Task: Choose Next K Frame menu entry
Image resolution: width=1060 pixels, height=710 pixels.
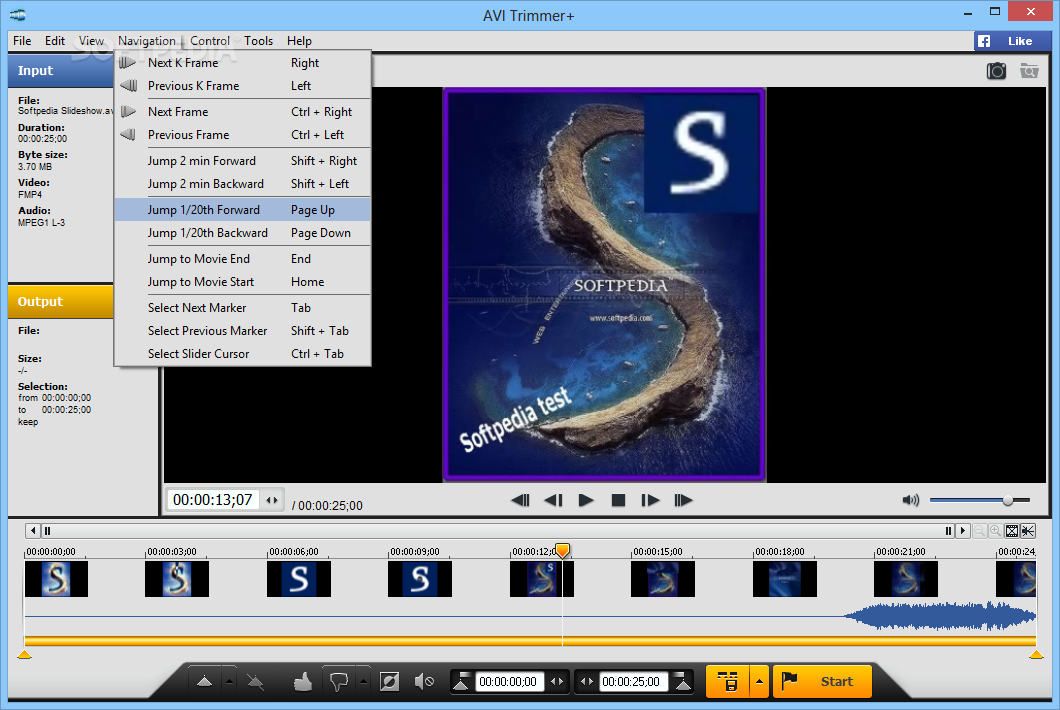Action: (x=243, y=63)
